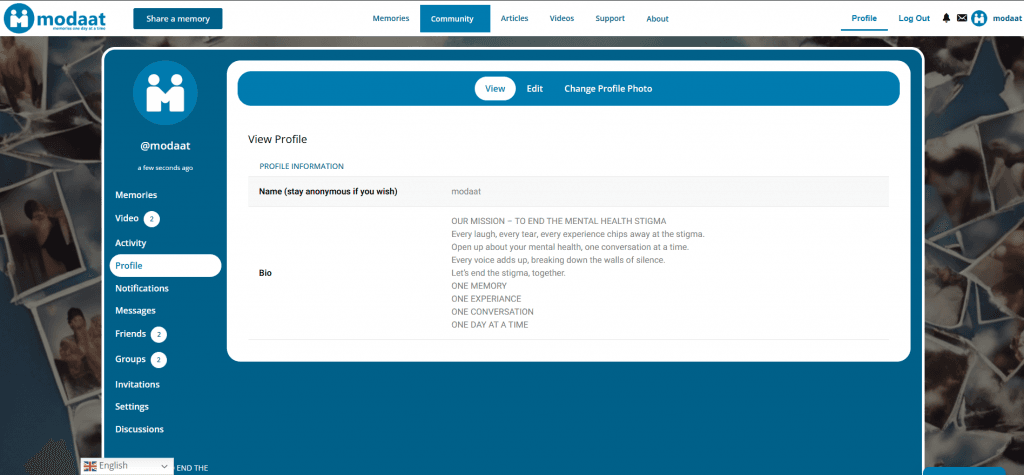Click the small user avatar in top bar

pos(979,18)
